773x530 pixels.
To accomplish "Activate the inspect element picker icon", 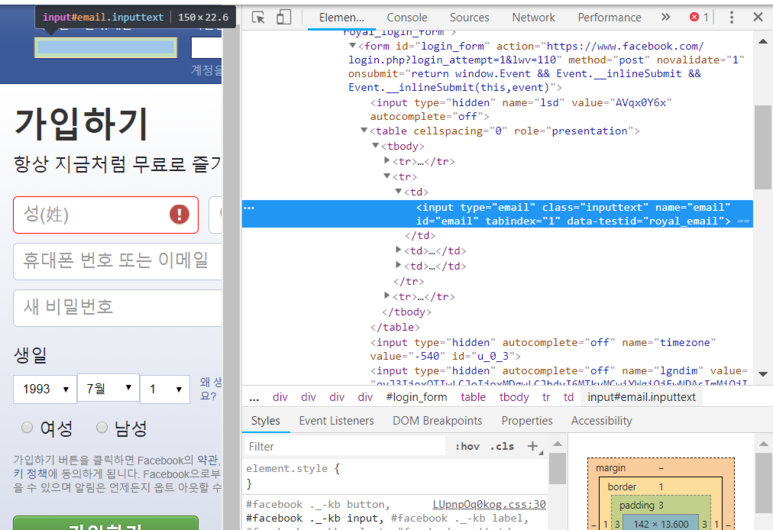I will pos(258,17).
